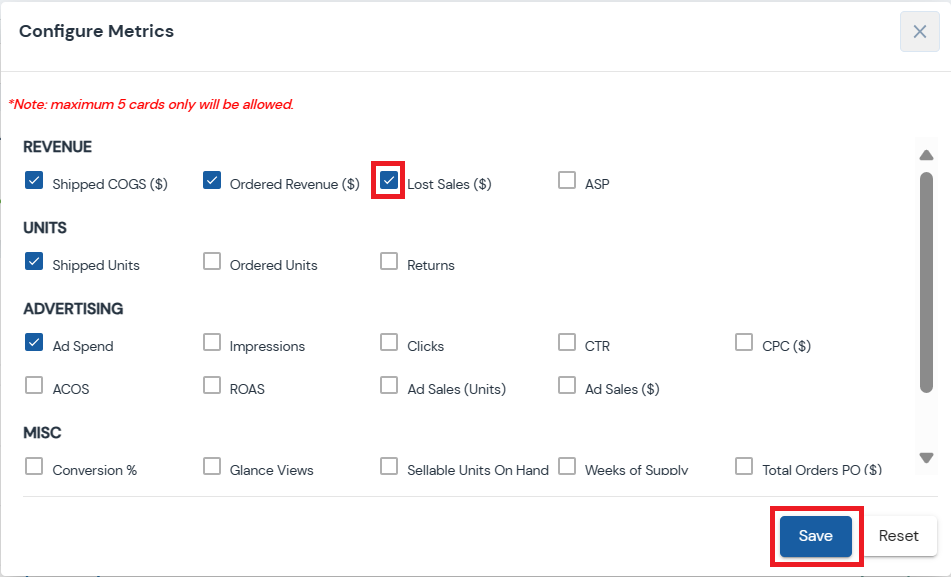Enable the Impressions checkbox
Screen dimensions: 951x577
[x=212, y=343]
